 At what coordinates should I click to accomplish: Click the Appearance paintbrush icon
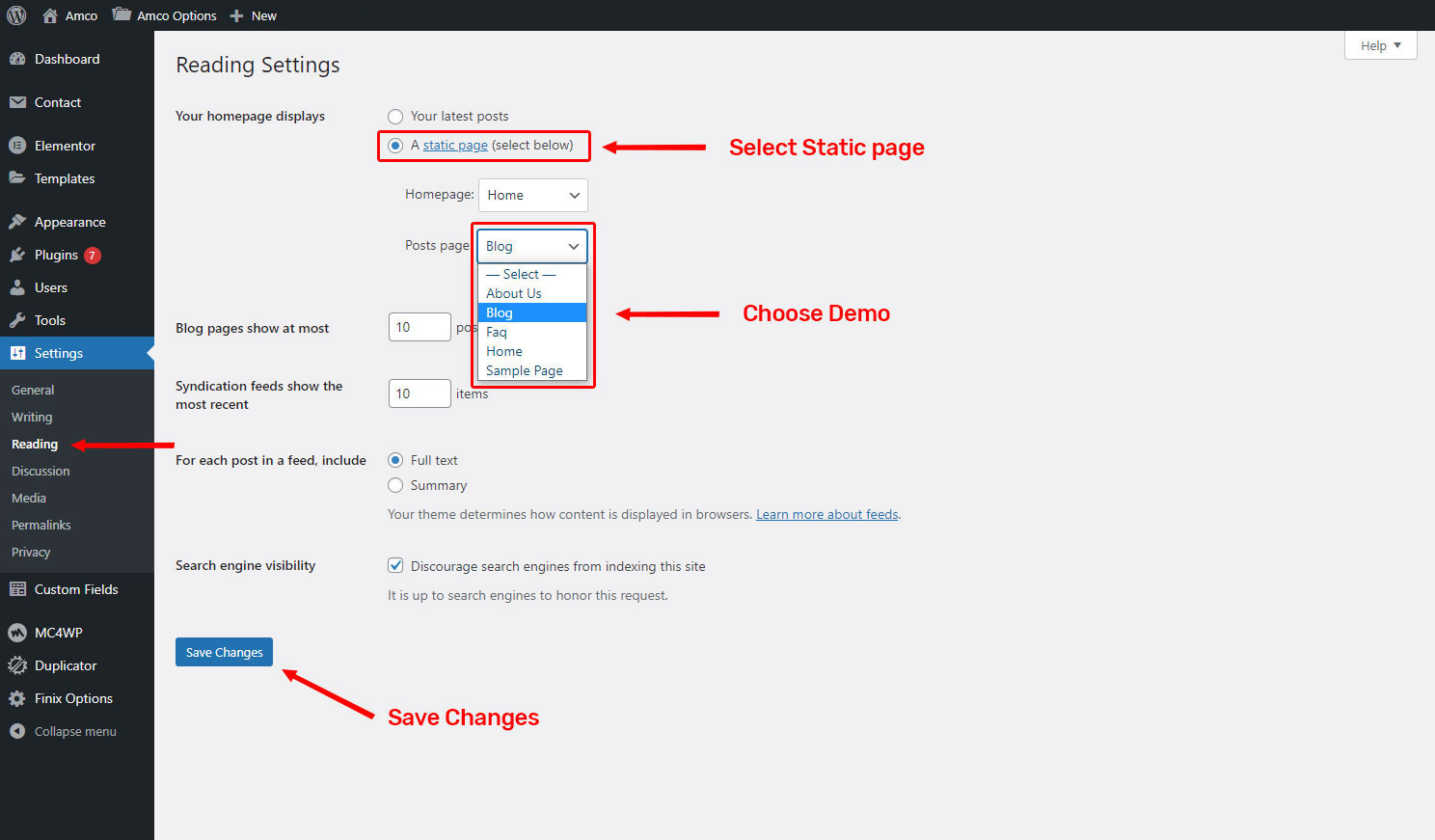[17, 222]
